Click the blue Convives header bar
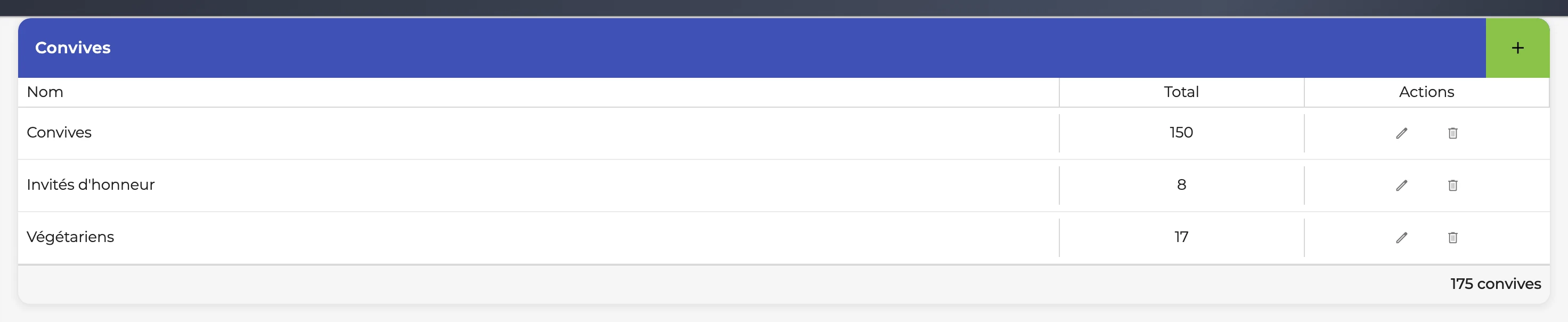This screenshot has width=1568, height=322. click(x=752, y=47)
